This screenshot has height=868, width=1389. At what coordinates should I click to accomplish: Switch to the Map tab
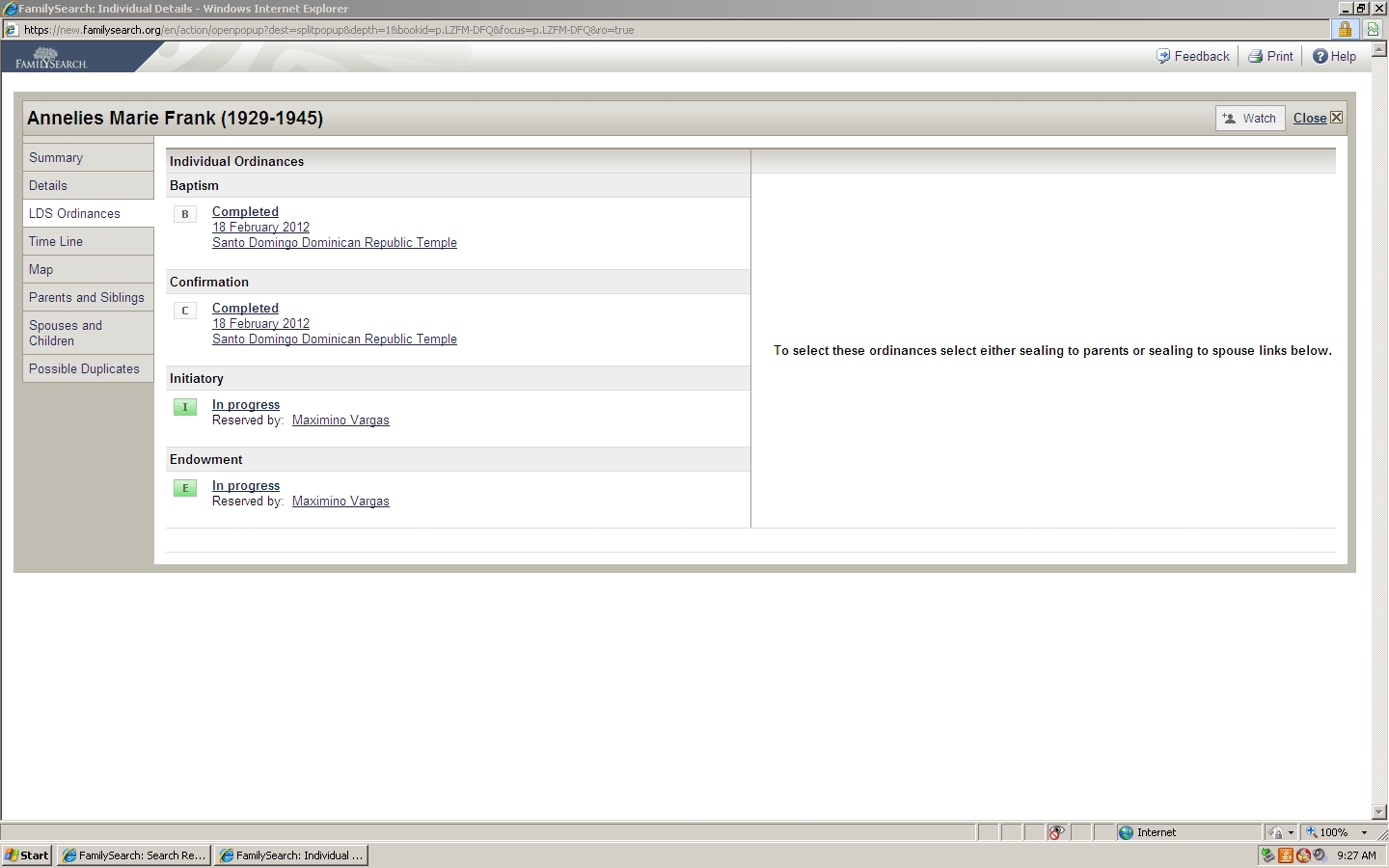(x=88, y=269)
